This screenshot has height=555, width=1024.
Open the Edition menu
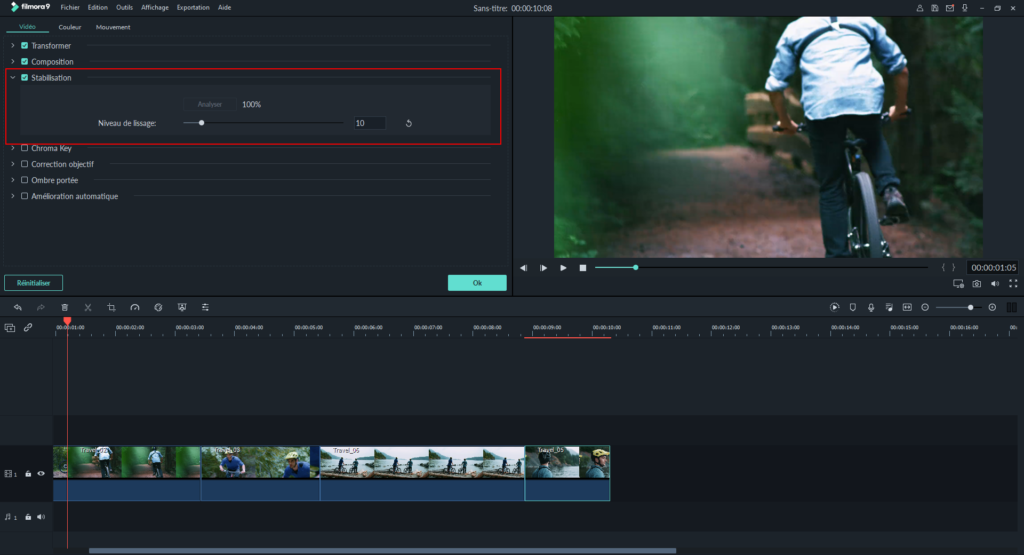[97, 8]
